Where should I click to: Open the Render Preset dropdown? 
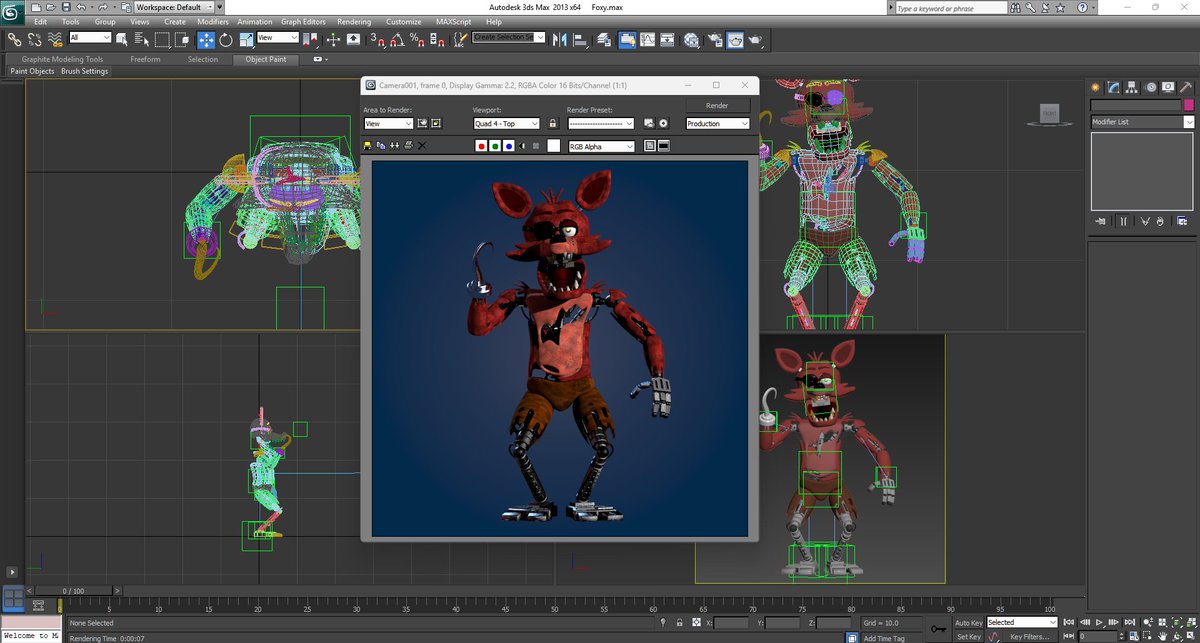(601, 124)
